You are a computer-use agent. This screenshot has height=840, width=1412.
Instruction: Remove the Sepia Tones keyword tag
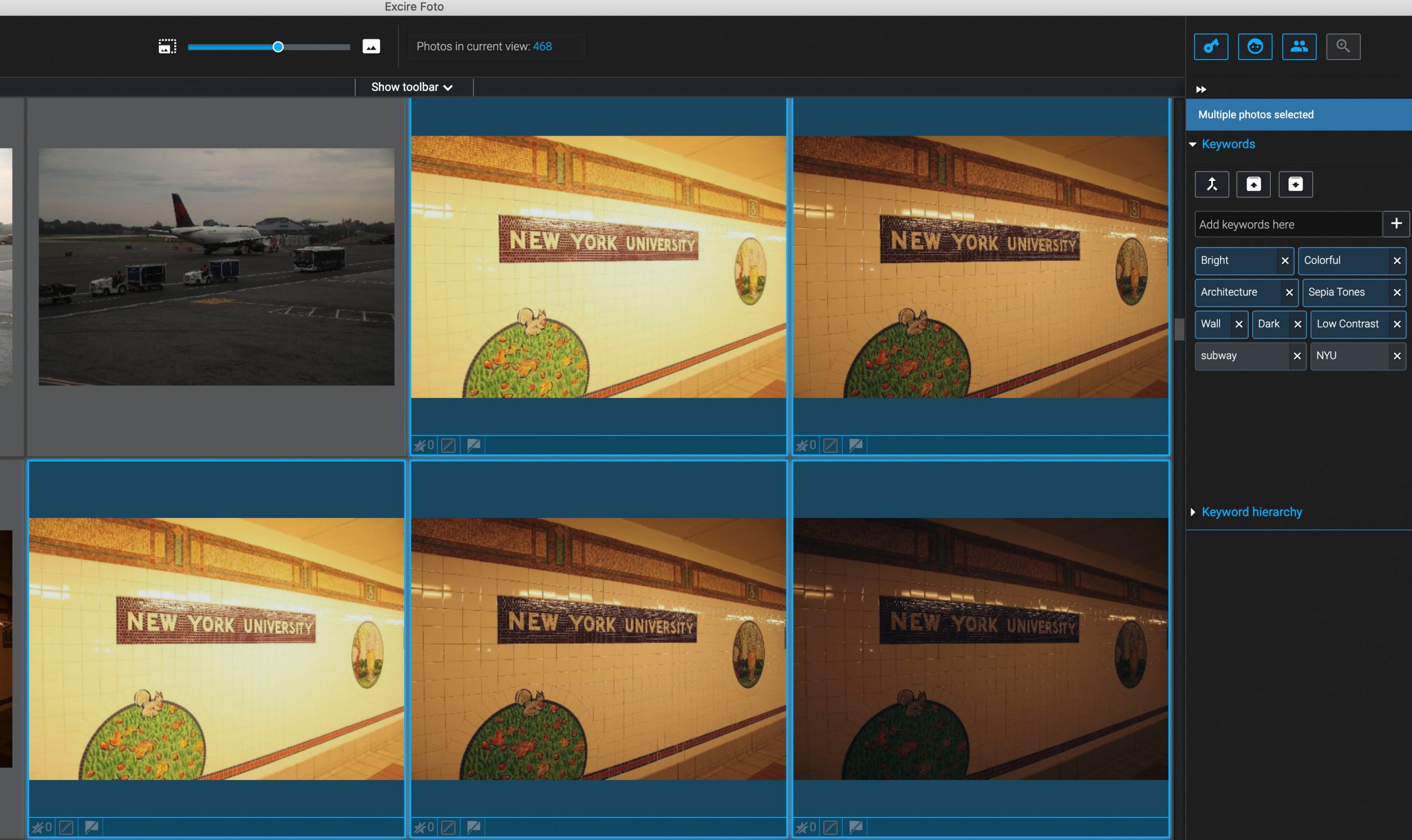pos(1396,293)
